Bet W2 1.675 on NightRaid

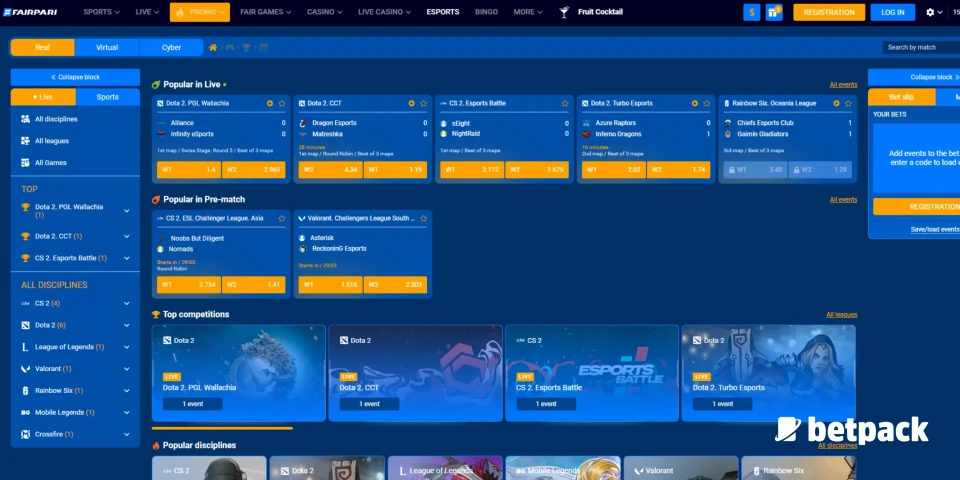click(x=537, y=170)
